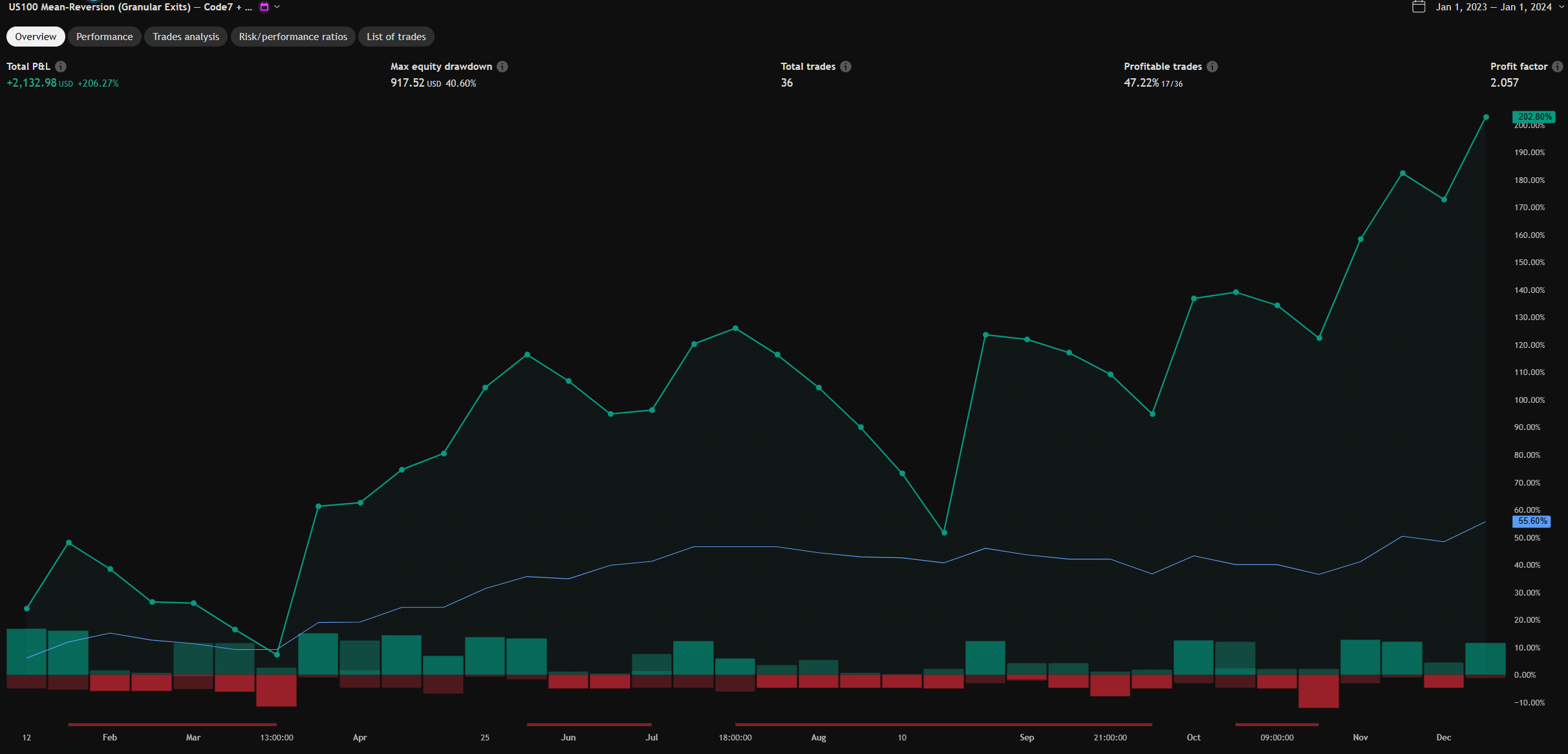This screenshot has width=1568, height=754.
Task: Show Total trades info tooltip icon
Action: [846, 67]
